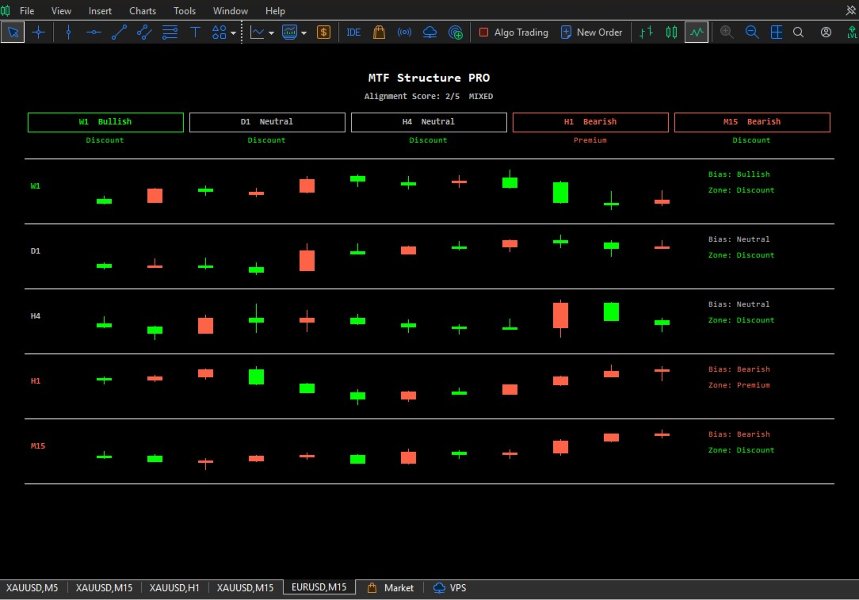859x600 pixels.
Task: Select the vertical line drawing tool
Action: [68, 32]
